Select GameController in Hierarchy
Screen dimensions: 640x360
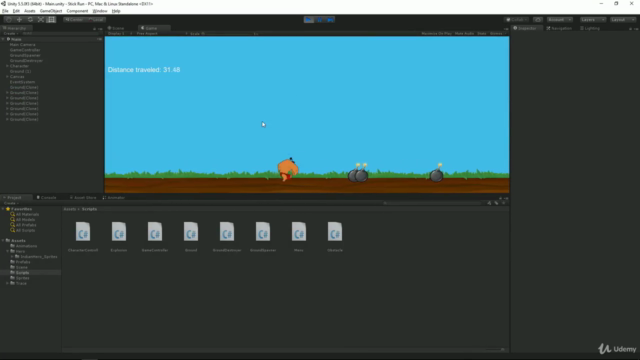(x=25, y=50)
